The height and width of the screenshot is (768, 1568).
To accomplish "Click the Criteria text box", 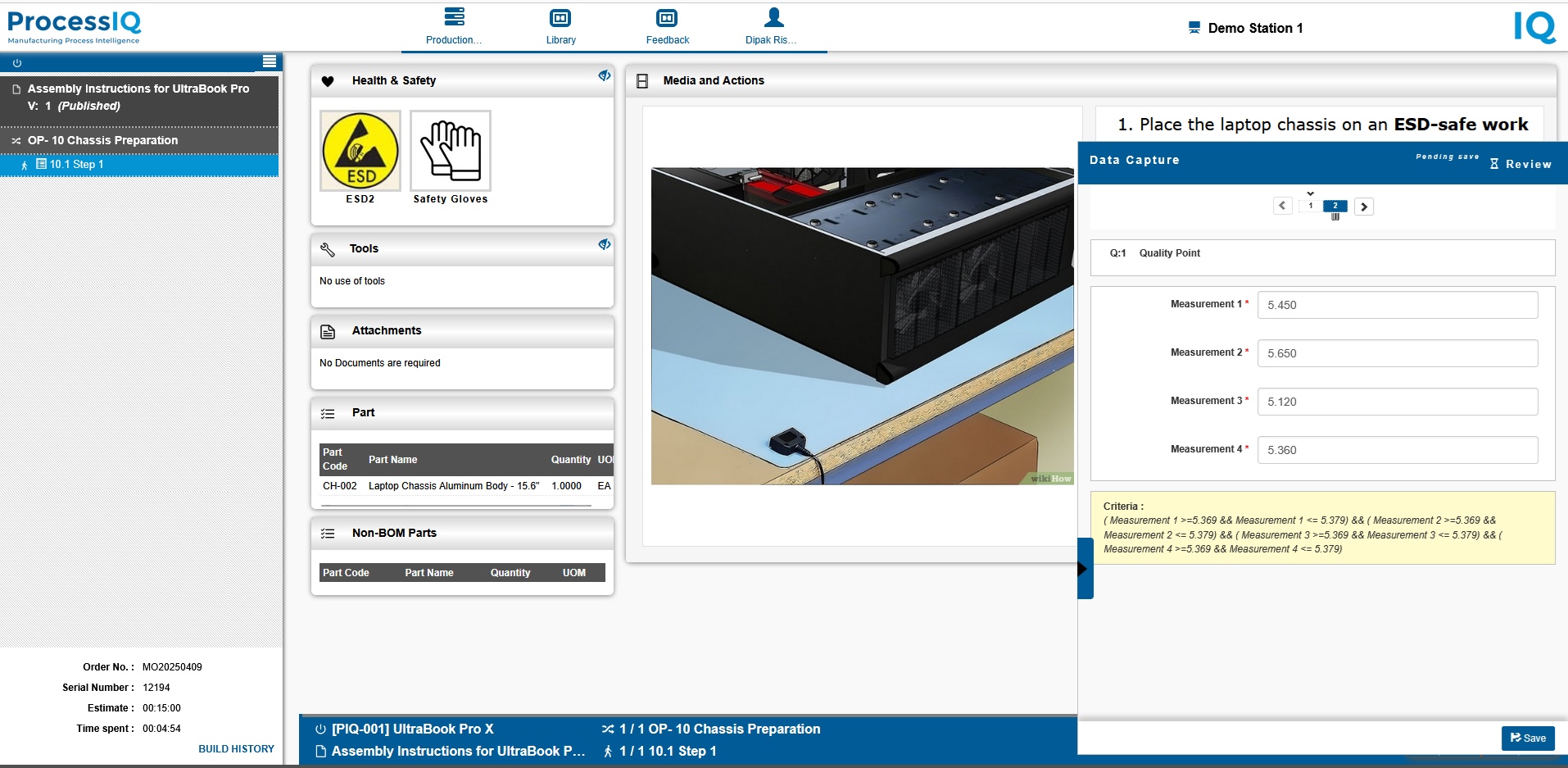I will point(1323,528).
